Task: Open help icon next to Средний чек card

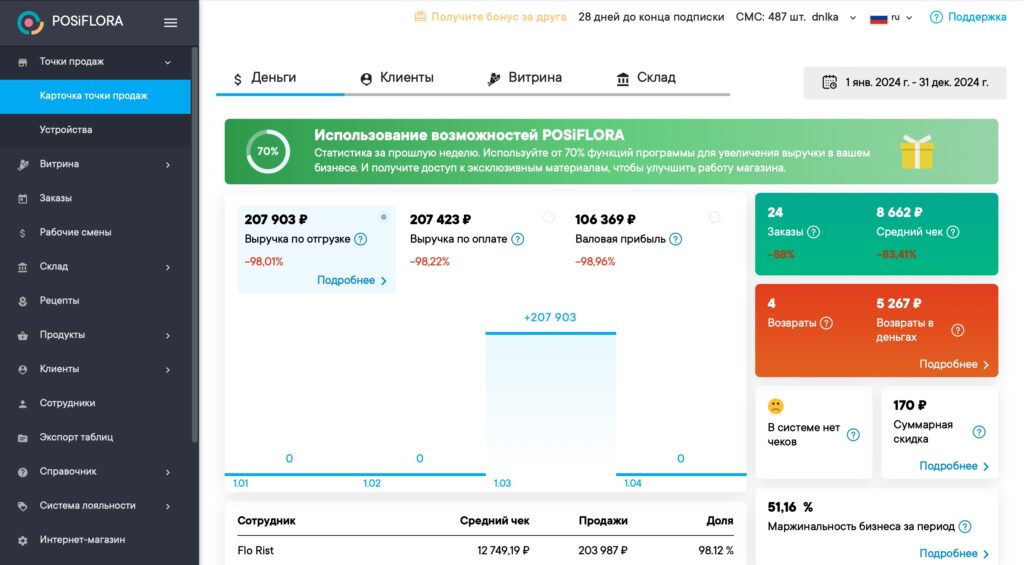Action: [953, 232]
